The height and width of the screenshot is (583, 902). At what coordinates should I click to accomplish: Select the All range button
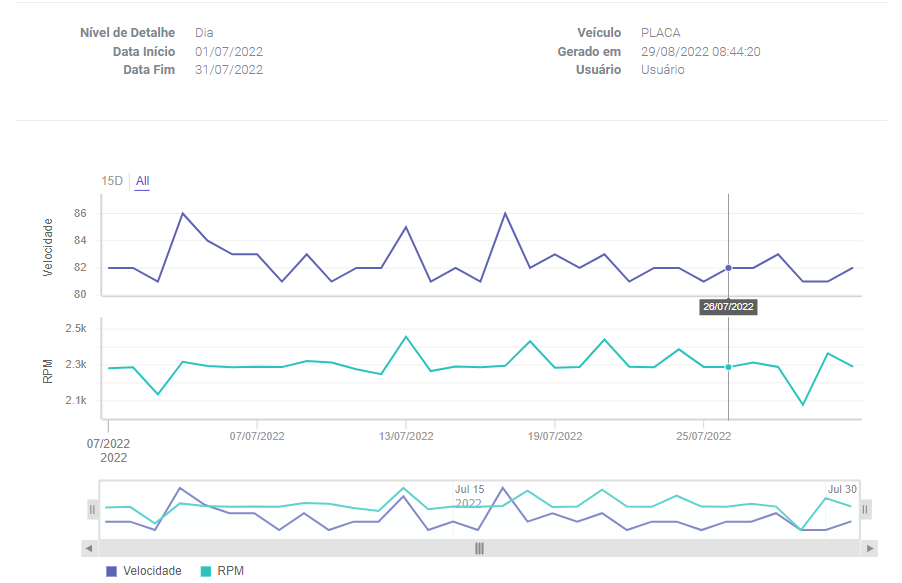[142, 181]
